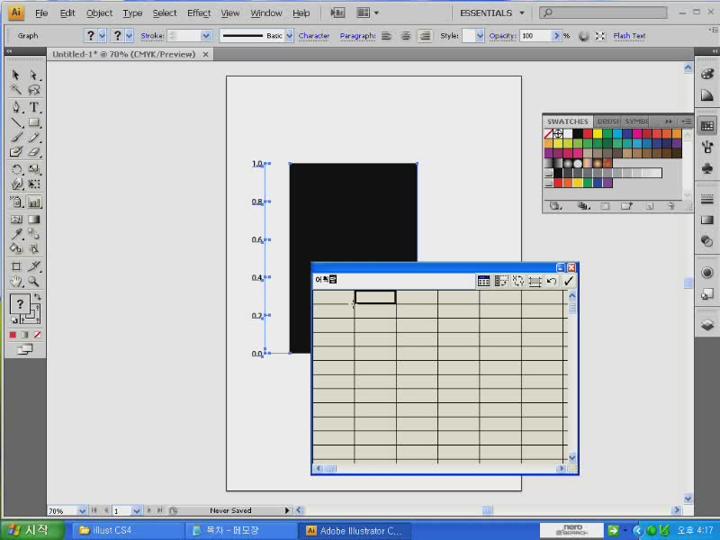Screen dimensions: 720x540
Task: Click the Stroke link label
Action: pyautogui.click(x=152, y=36)
